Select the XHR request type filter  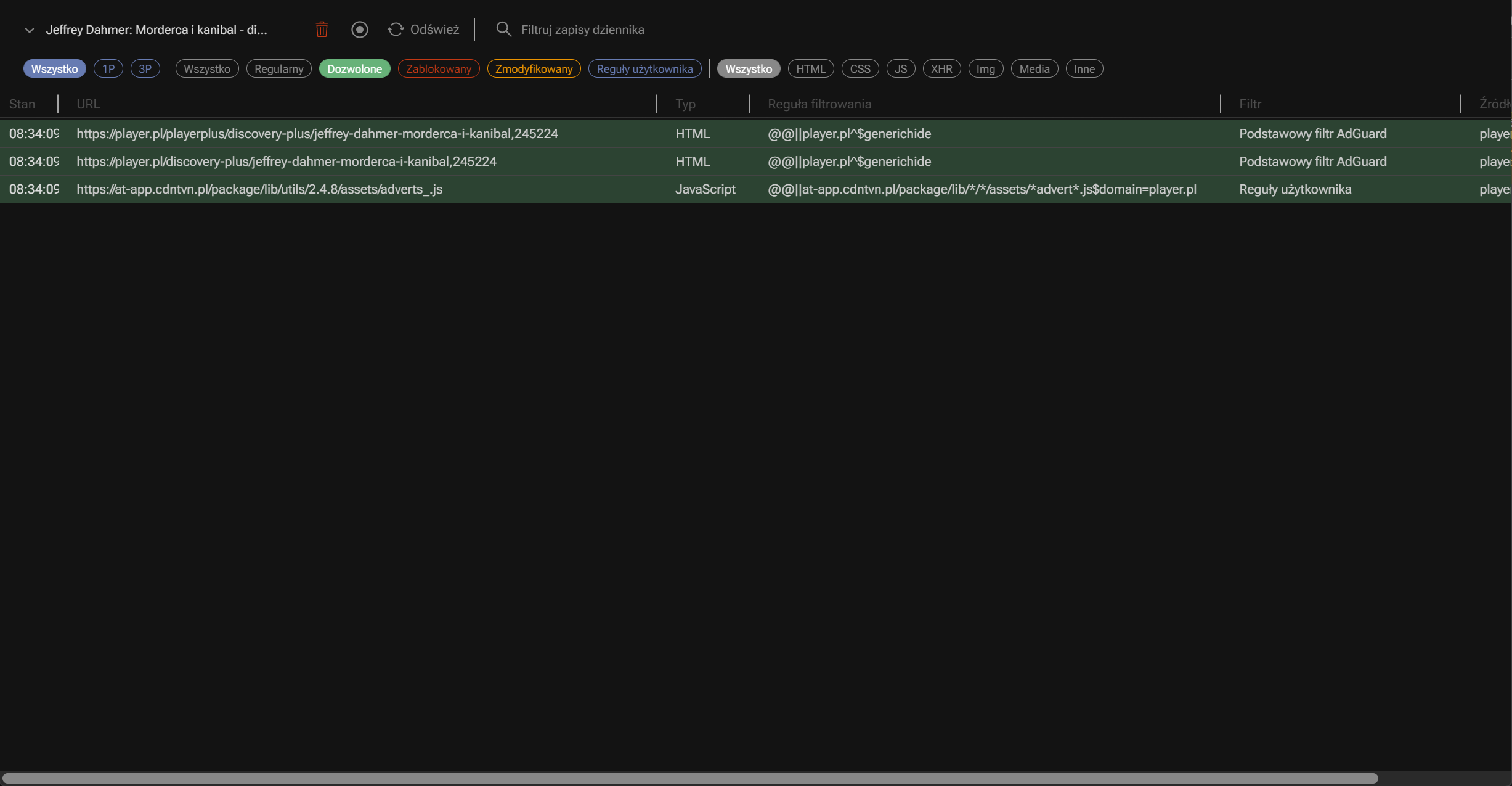tap(941, 68)
